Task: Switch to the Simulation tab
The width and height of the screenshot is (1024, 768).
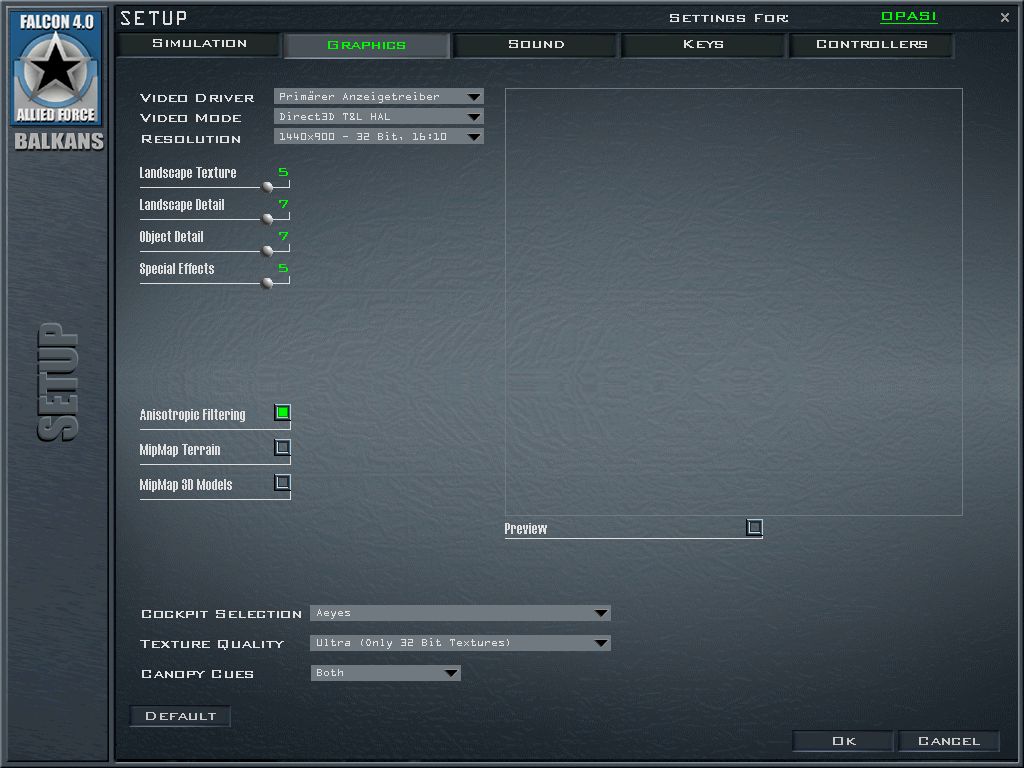Action: [199, 44]
